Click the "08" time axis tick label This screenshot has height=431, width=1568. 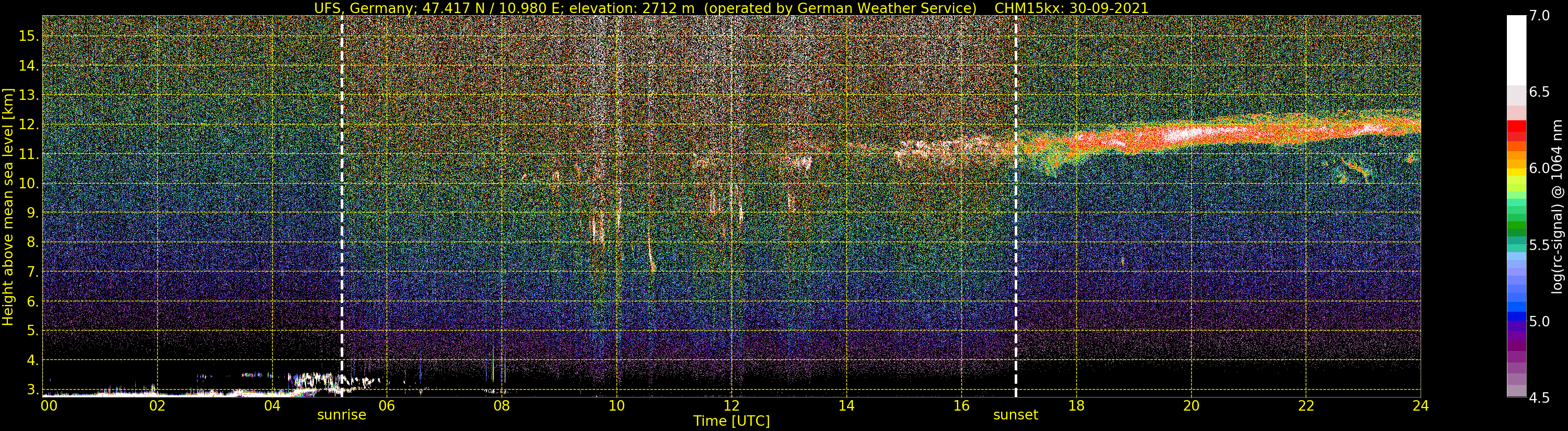pyautogui.click(x=501, y=405)
